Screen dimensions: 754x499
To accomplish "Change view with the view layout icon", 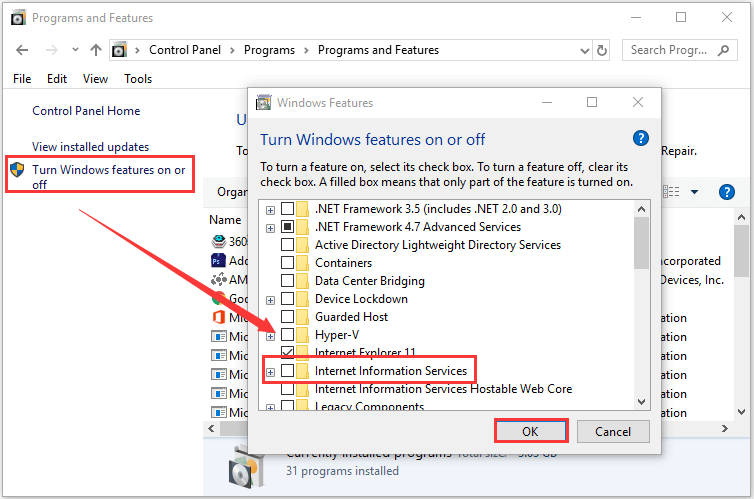I will (671, 192).
